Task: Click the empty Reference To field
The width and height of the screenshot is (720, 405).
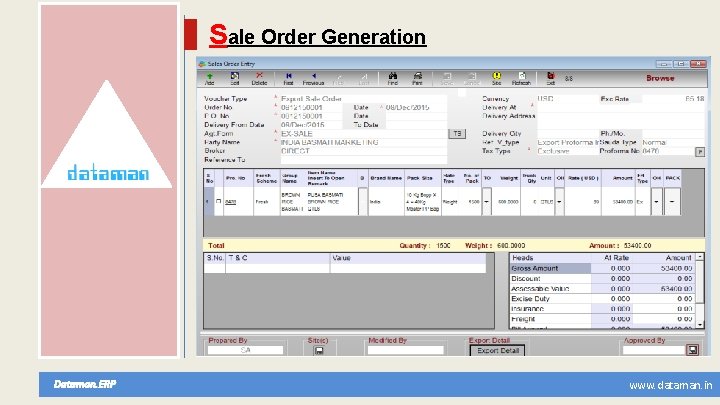Action: coord(363,160)
